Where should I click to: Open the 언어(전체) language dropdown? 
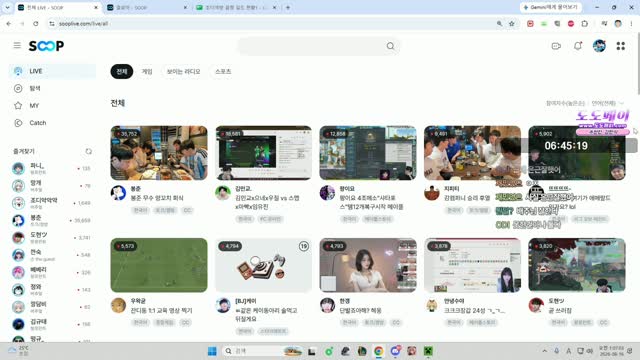pyautogui.click(x=608, y=103)
